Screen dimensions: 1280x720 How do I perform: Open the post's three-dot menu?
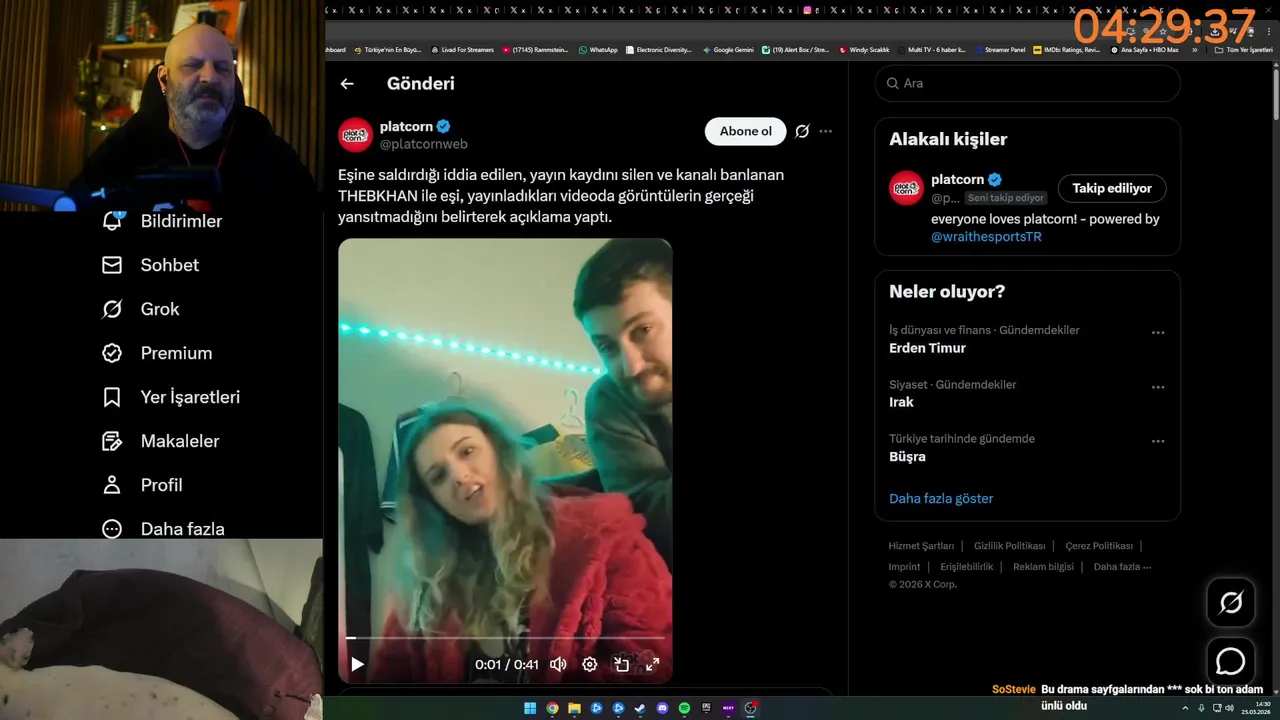coord(825,131)
